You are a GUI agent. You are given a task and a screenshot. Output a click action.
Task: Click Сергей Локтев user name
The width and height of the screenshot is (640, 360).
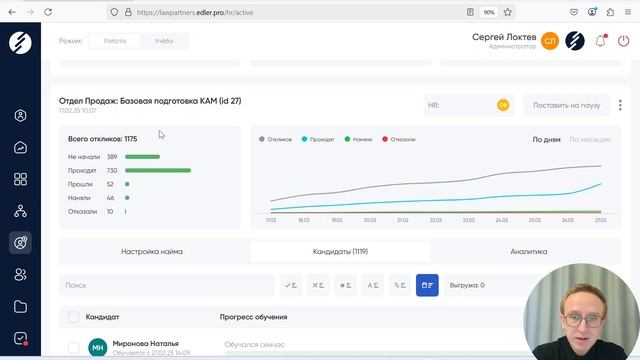click(x=504, y=37)
